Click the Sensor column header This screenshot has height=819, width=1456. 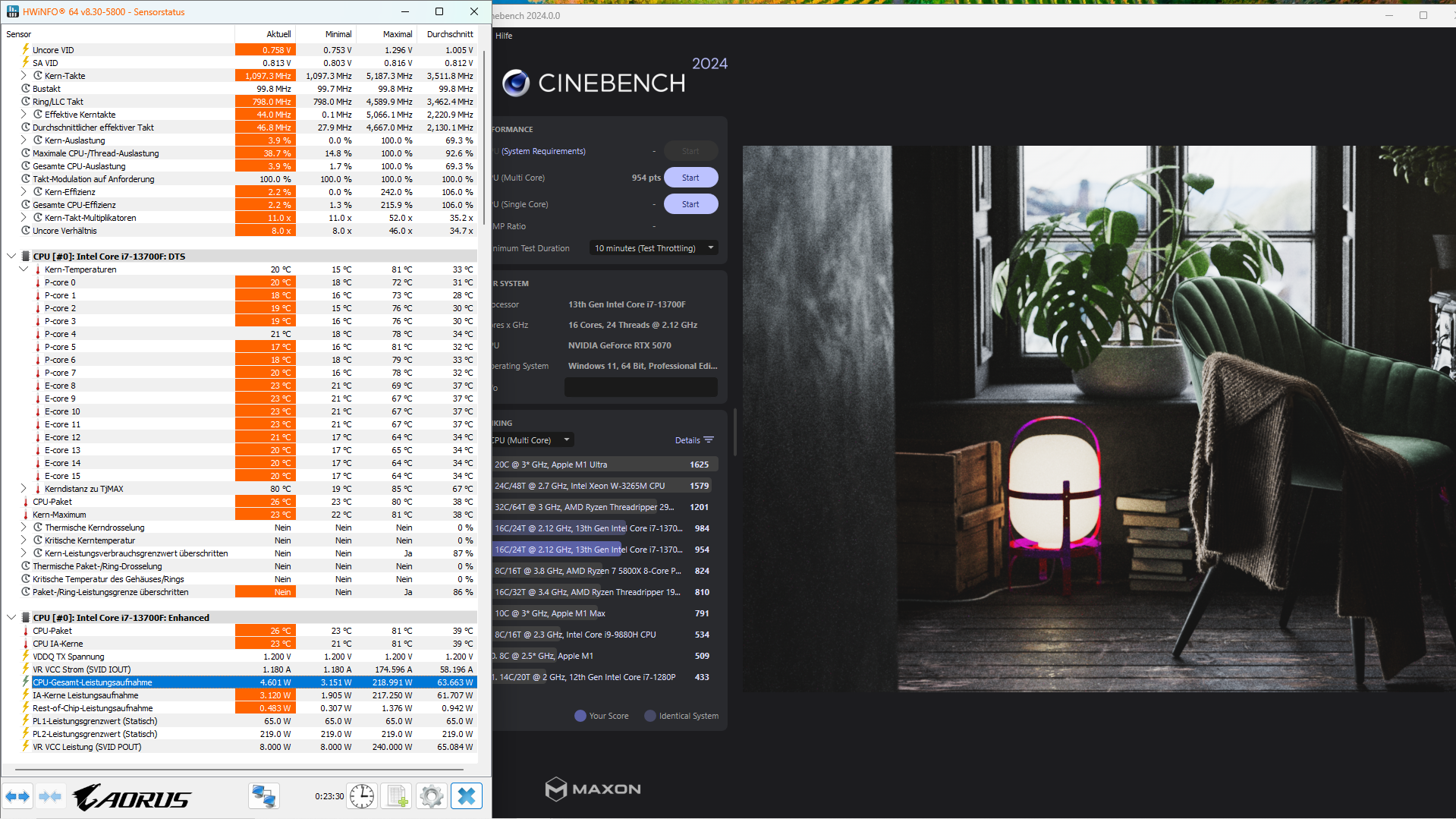click(118, 34)
